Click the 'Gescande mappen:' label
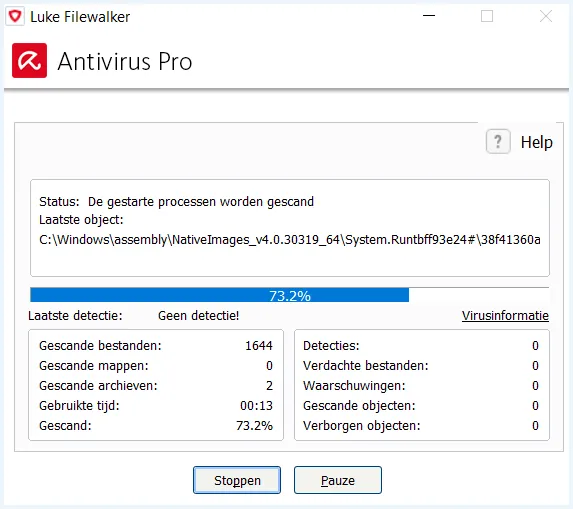This screenshot has width=573, height=509. click(94, 366)
